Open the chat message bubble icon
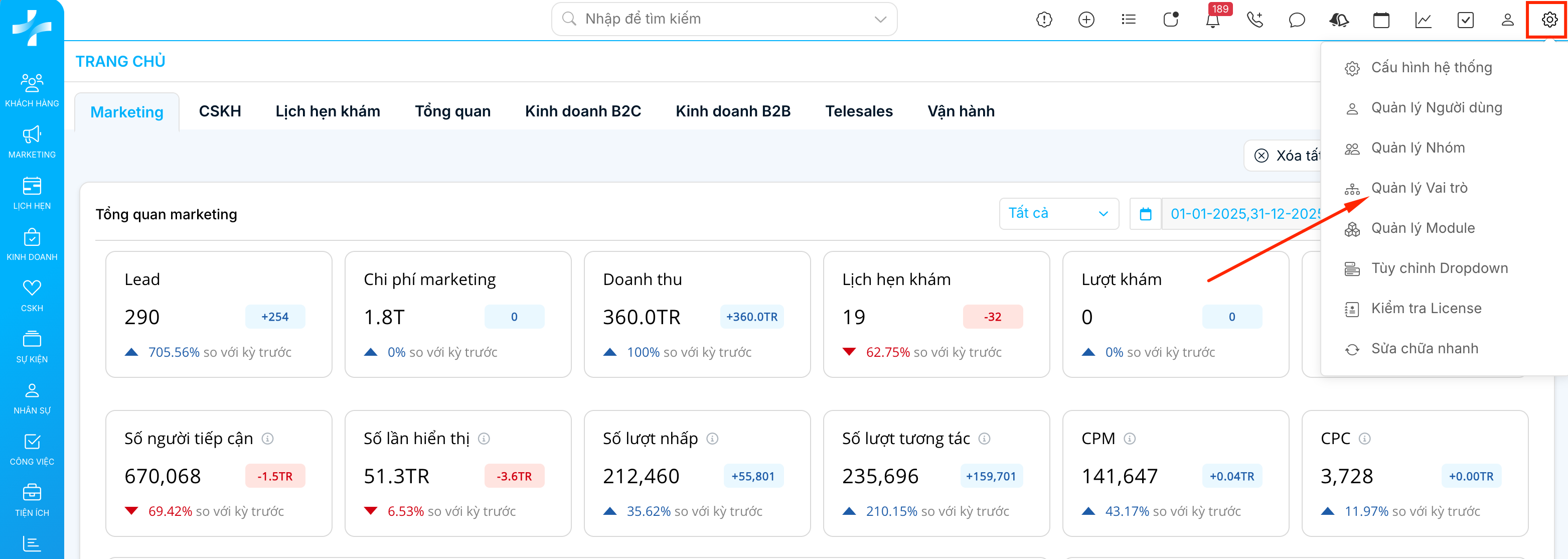Screen dimensions: 1568x559 [x=1297, y=20]
